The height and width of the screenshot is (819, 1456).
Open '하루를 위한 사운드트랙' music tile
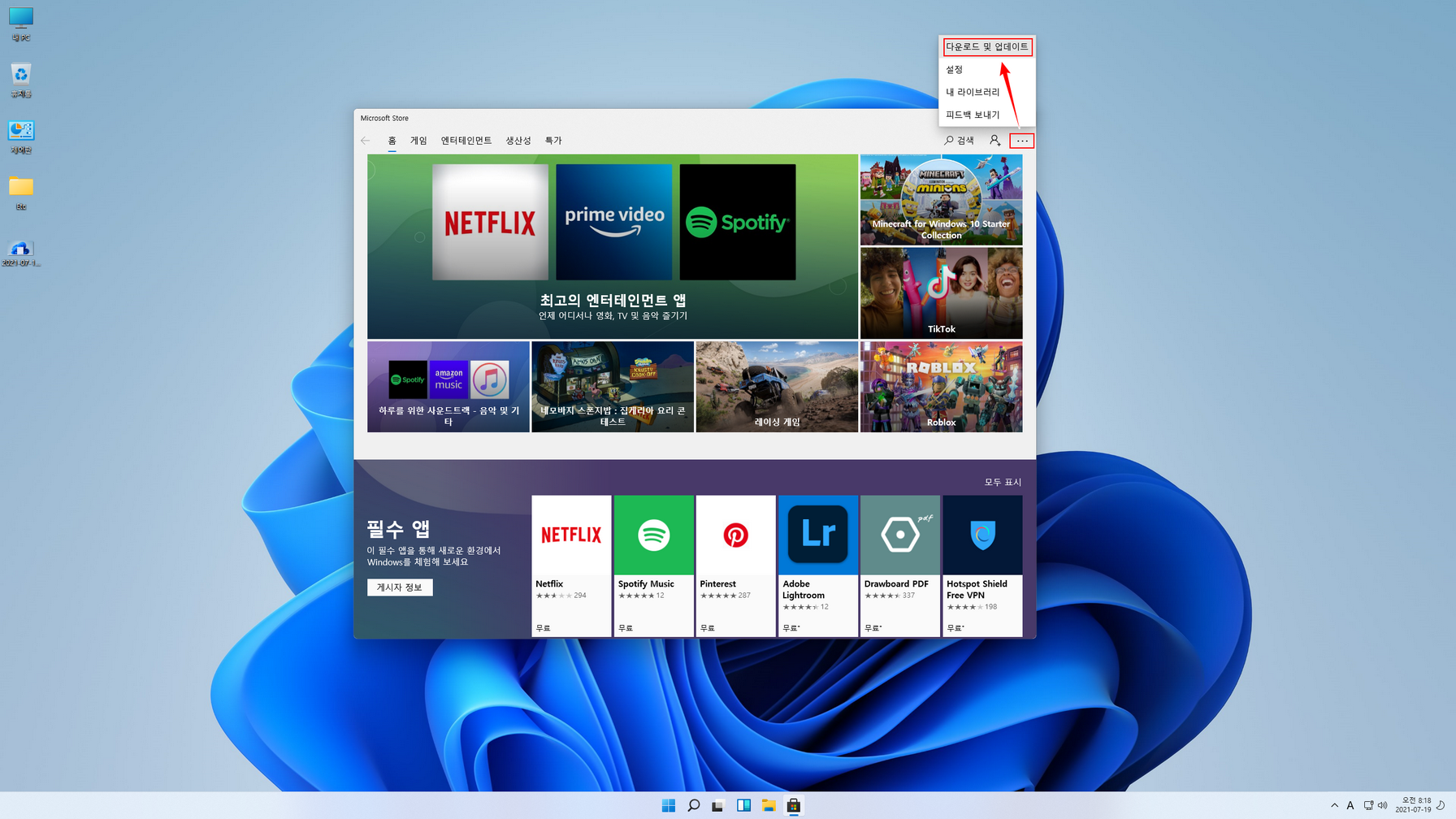(448, 387)
